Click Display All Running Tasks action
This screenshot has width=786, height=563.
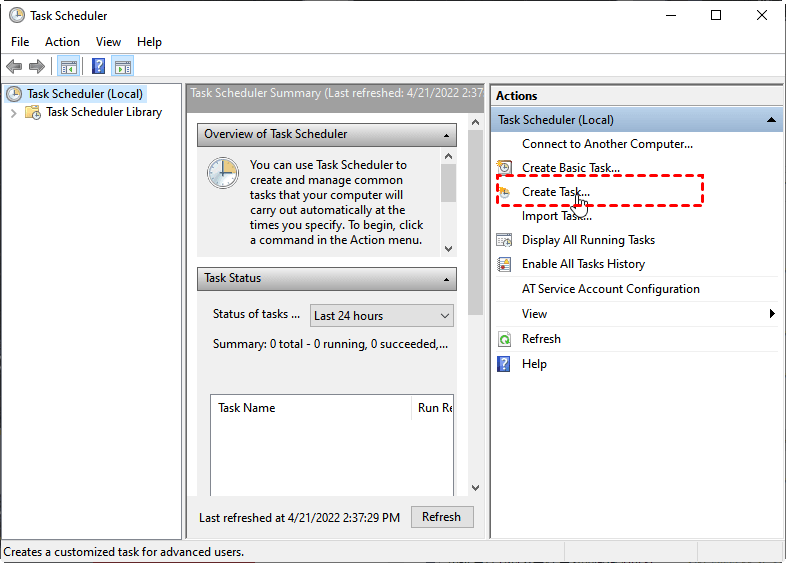pyautogui.click(x=588, y=240)
